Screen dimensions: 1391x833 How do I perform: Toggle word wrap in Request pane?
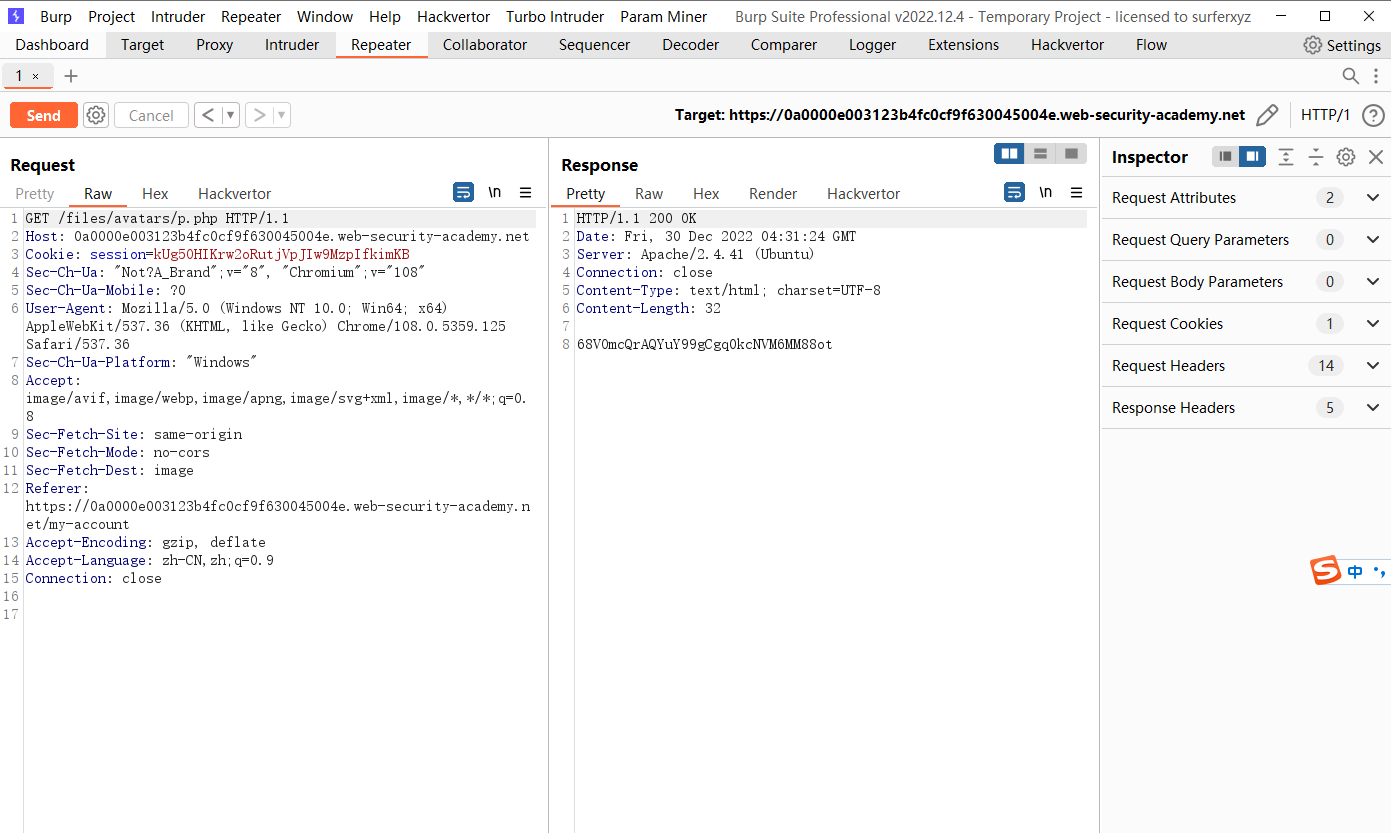coord(463,192)
